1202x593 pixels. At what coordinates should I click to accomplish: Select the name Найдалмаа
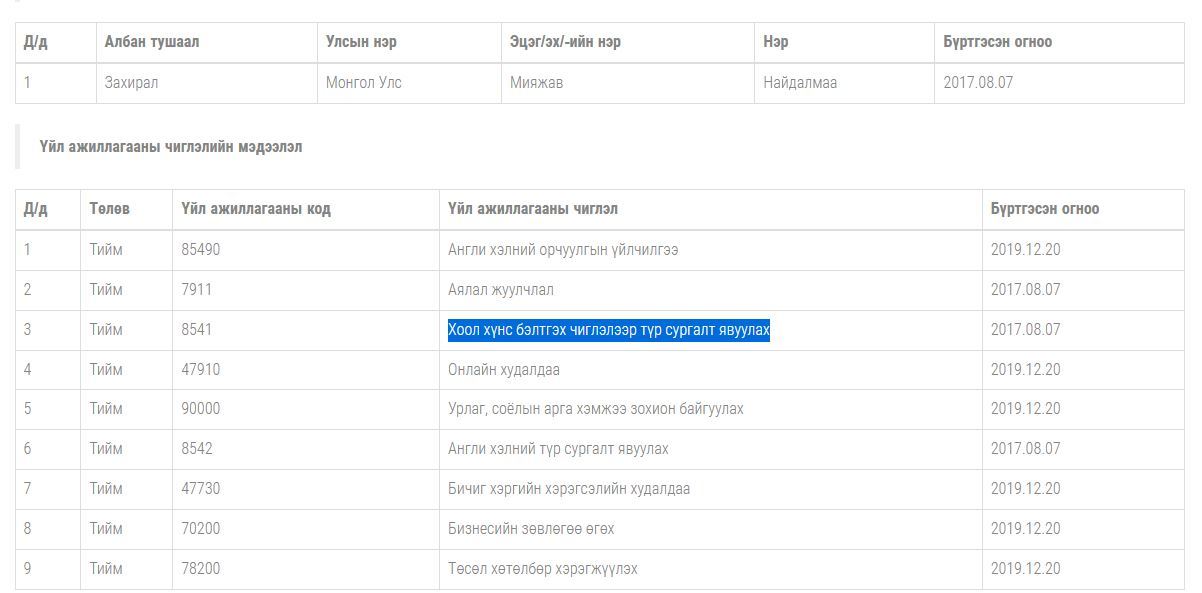pos(800,83)
